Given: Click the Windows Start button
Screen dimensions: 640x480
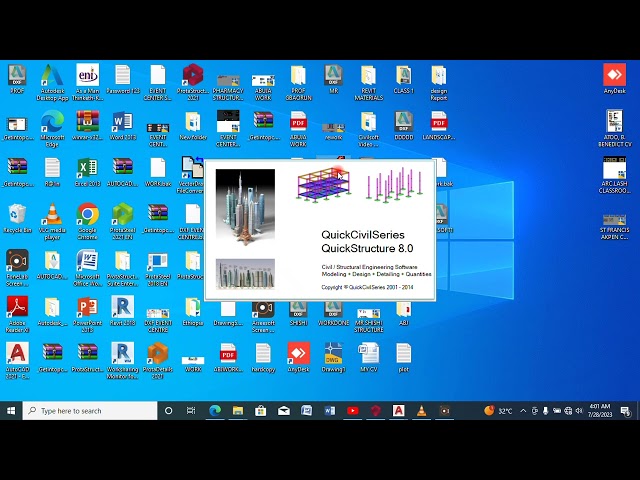Looking at the screenshot, I should [11, 411].
